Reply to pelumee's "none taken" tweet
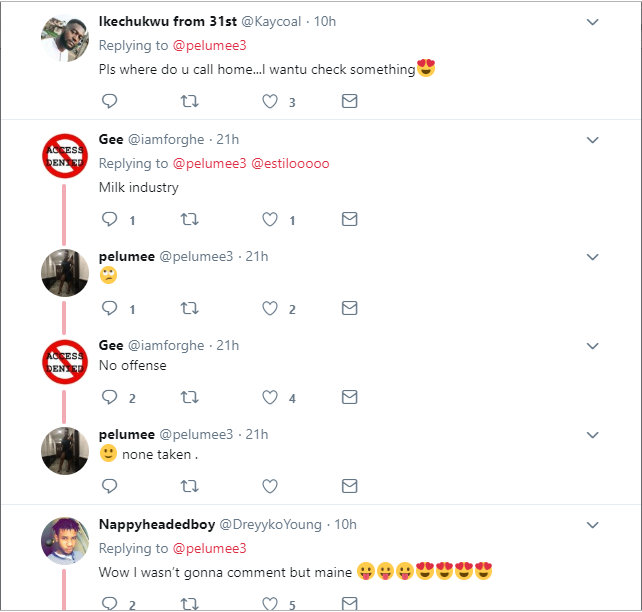The image size is (642, 612). (110, 486)
